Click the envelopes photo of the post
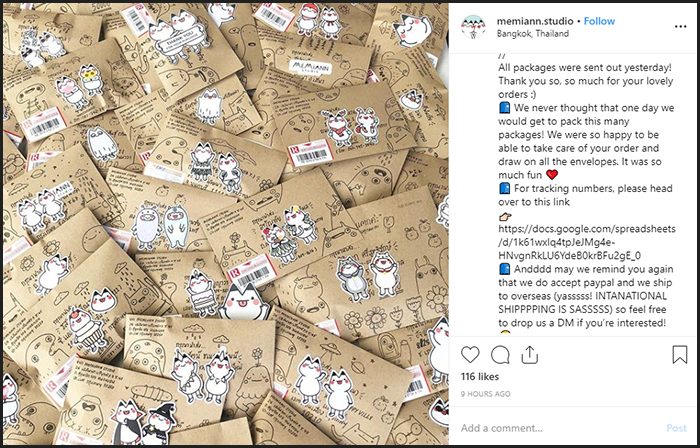The height and width of the screenshot is (448, 700). click(x=225, y=224)
